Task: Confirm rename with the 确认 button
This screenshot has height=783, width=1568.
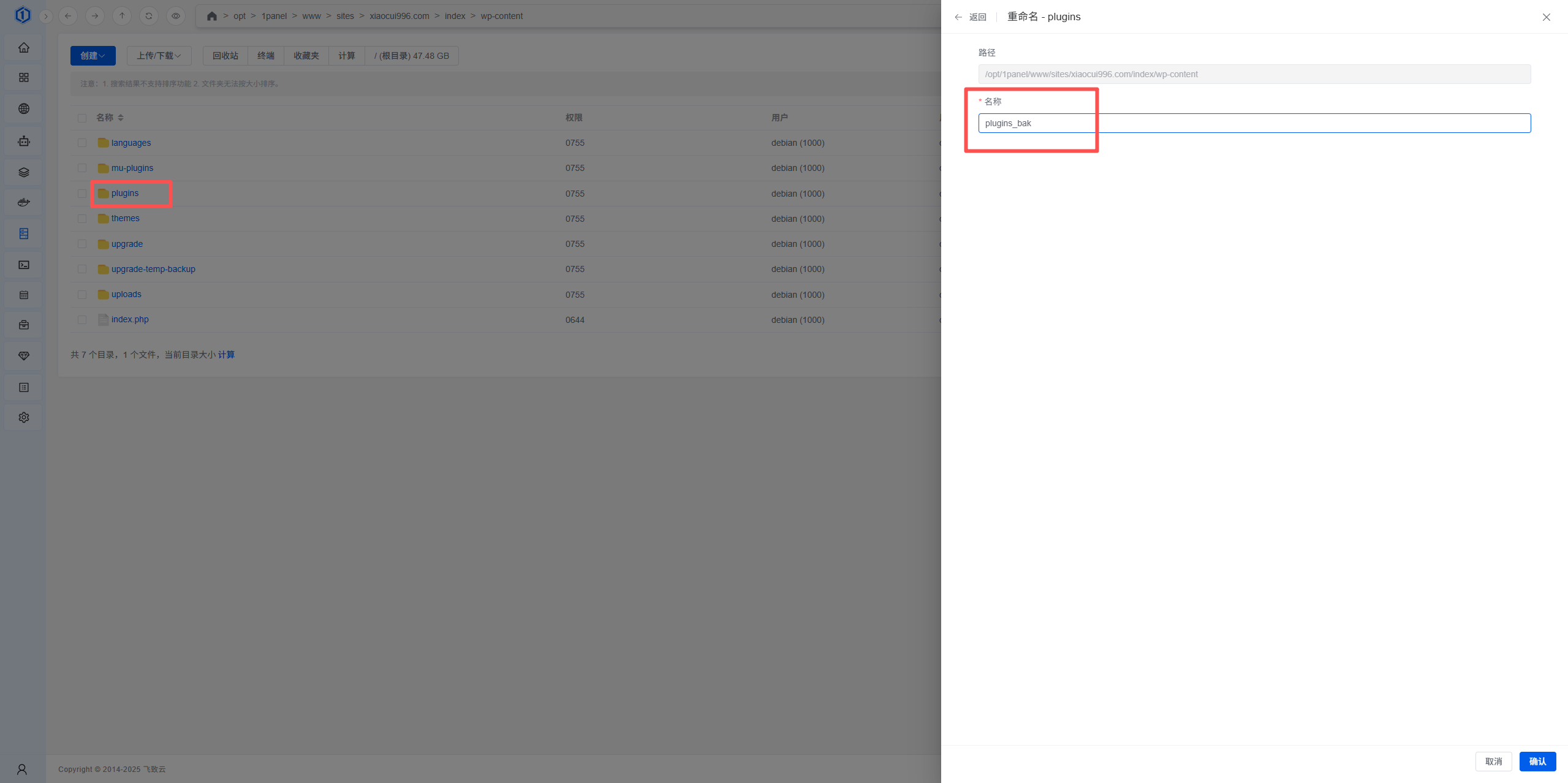Action: (x=1537, y=761)
